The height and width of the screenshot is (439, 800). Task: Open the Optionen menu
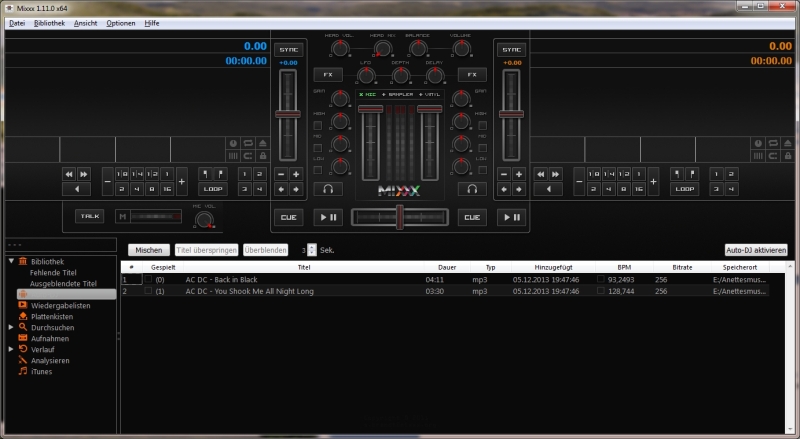(x=120, y=22)
